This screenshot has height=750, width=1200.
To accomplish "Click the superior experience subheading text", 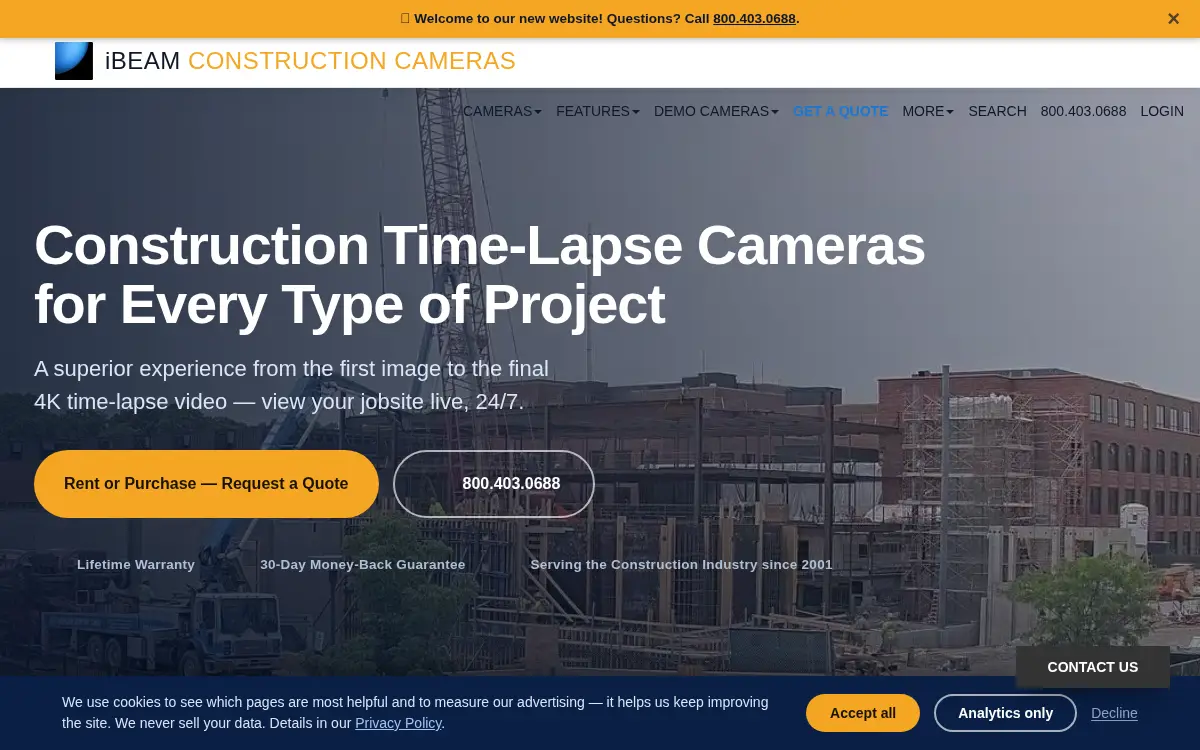I will tap(291, 385).
